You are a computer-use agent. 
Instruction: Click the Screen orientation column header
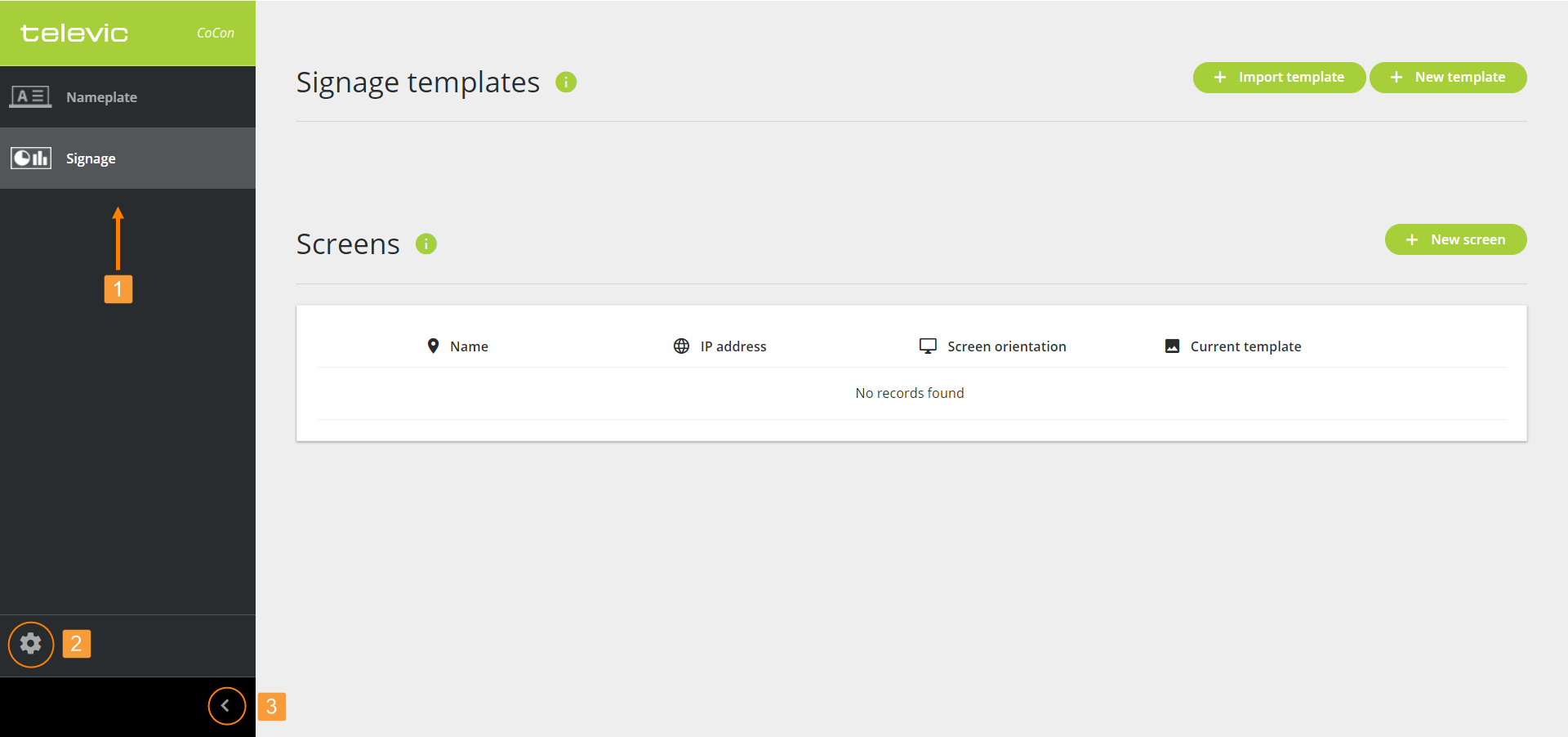pos(1006,346)
